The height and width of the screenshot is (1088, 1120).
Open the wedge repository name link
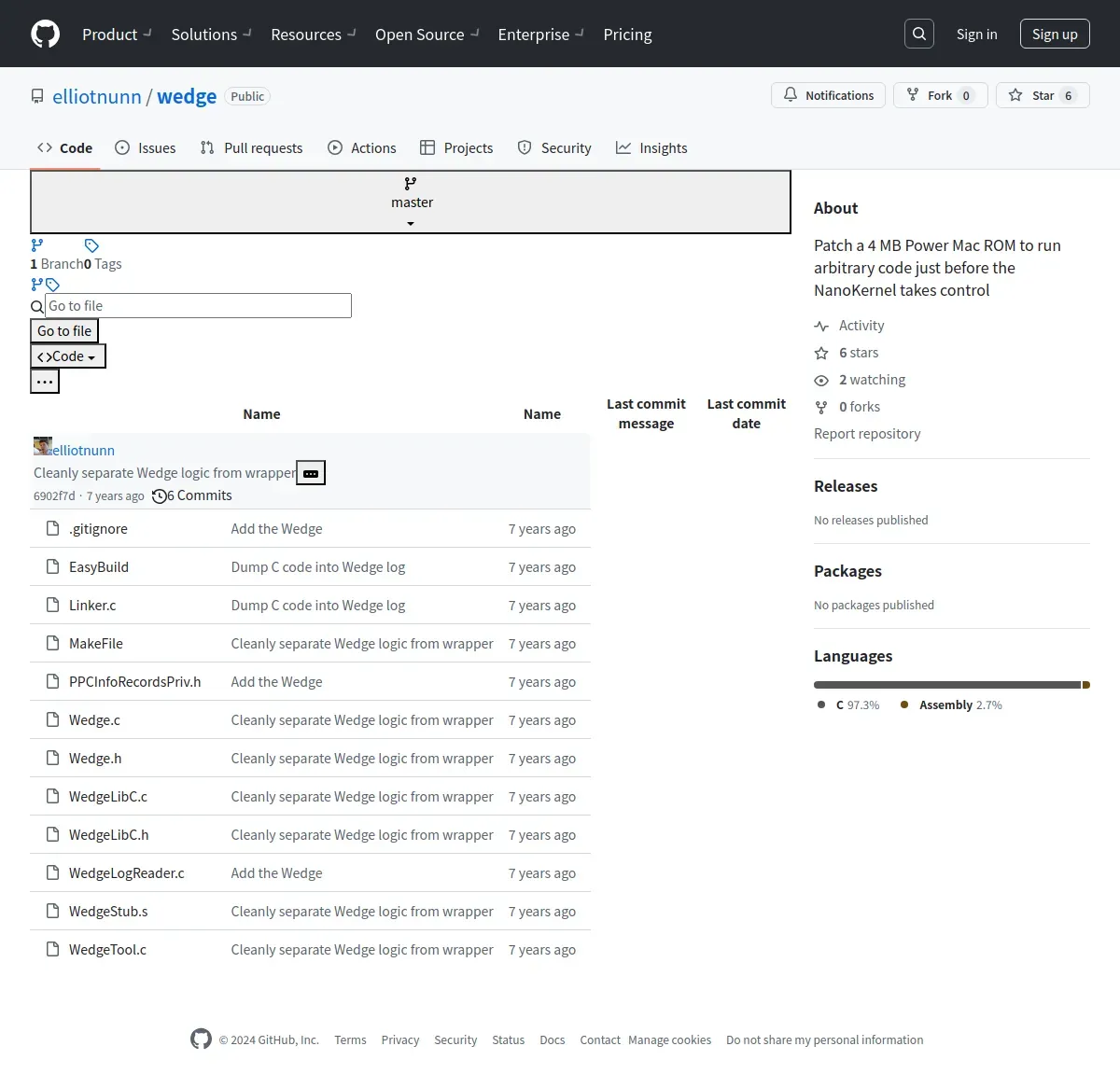coord(187,96)
